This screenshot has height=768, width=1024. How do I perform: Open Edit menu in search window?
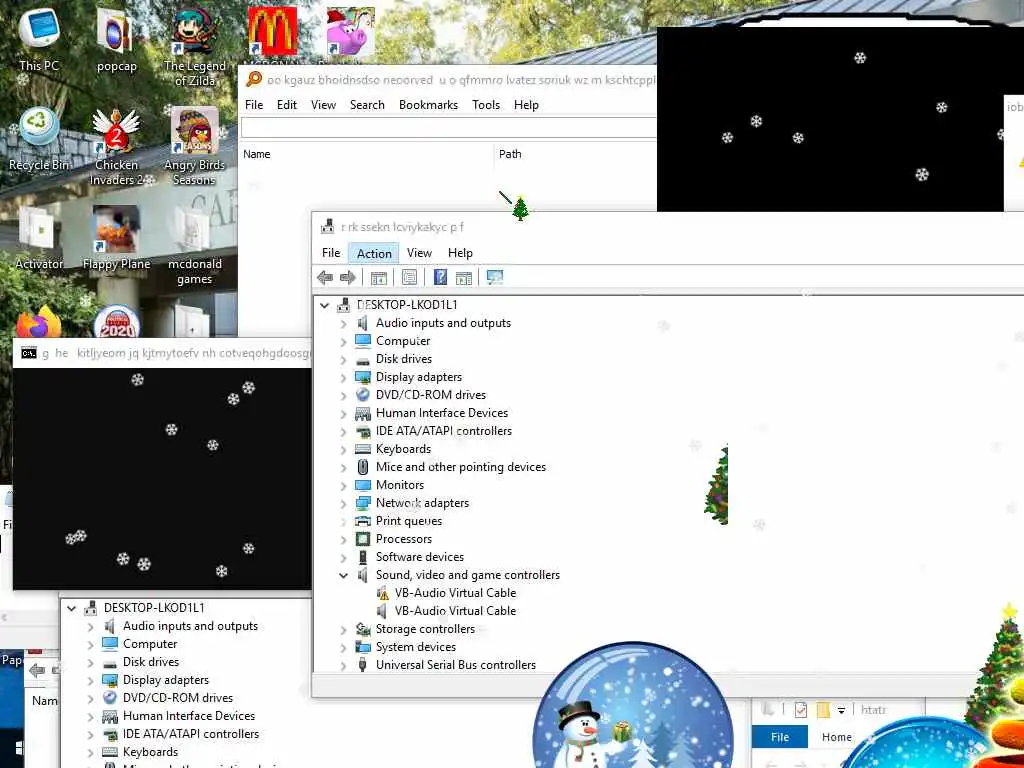coord(287,105)
